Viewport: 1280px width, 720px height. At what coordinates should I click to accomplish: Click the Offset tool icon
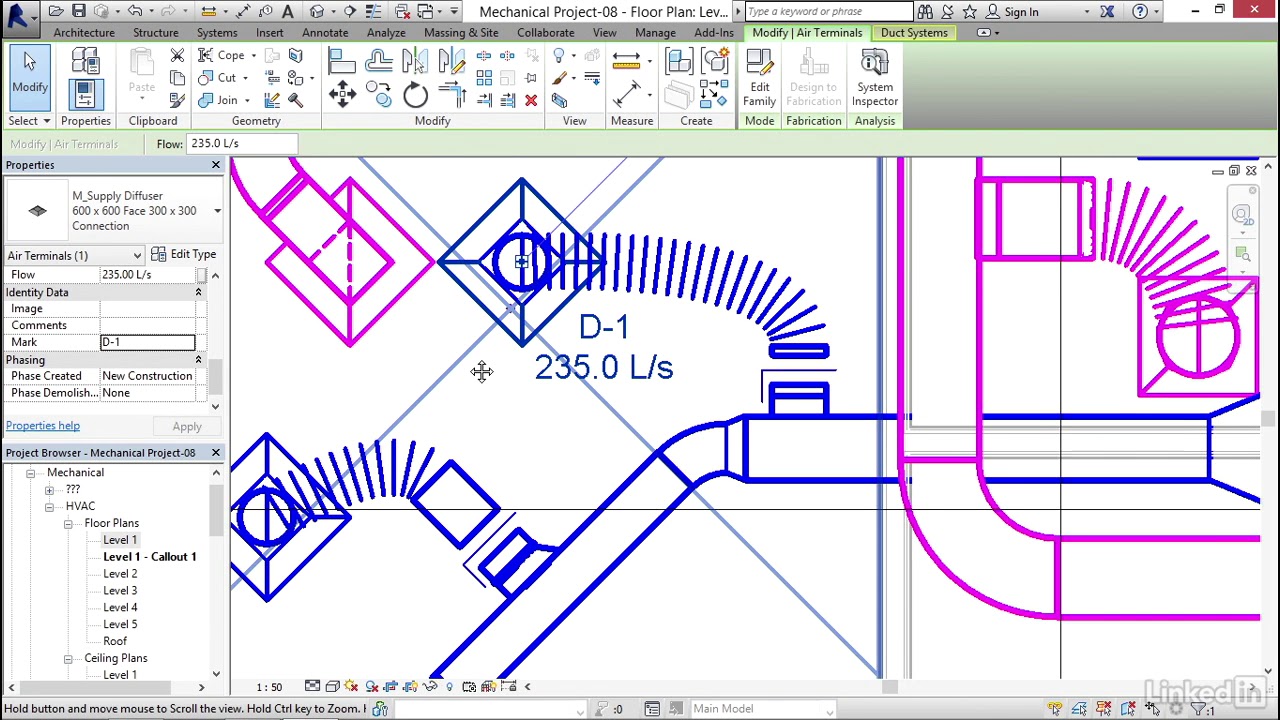(378, 62)
